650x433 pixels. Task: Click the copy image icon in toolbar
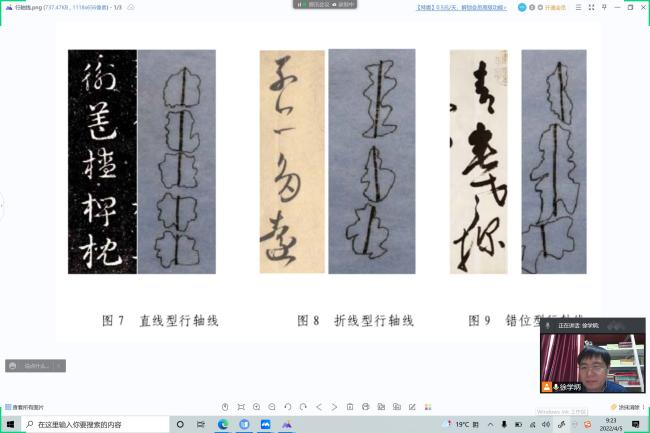pos(397,407)
